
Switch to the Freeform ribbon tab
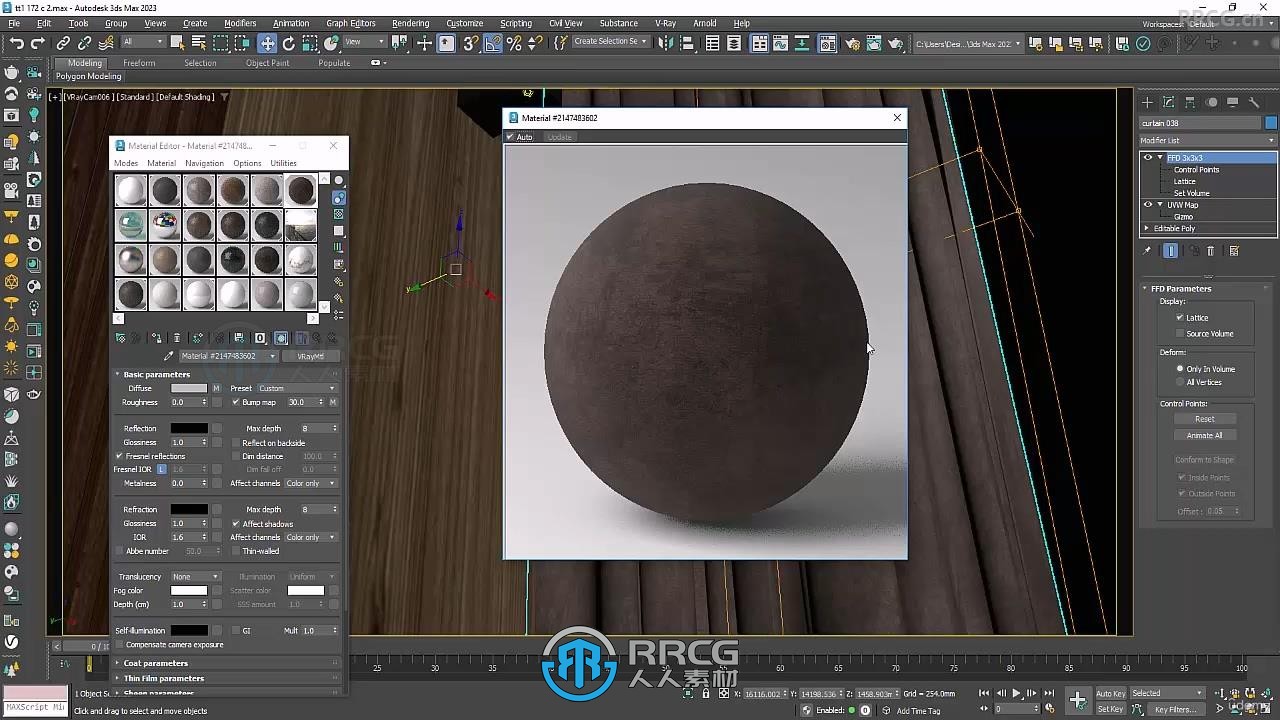point(139,63)
